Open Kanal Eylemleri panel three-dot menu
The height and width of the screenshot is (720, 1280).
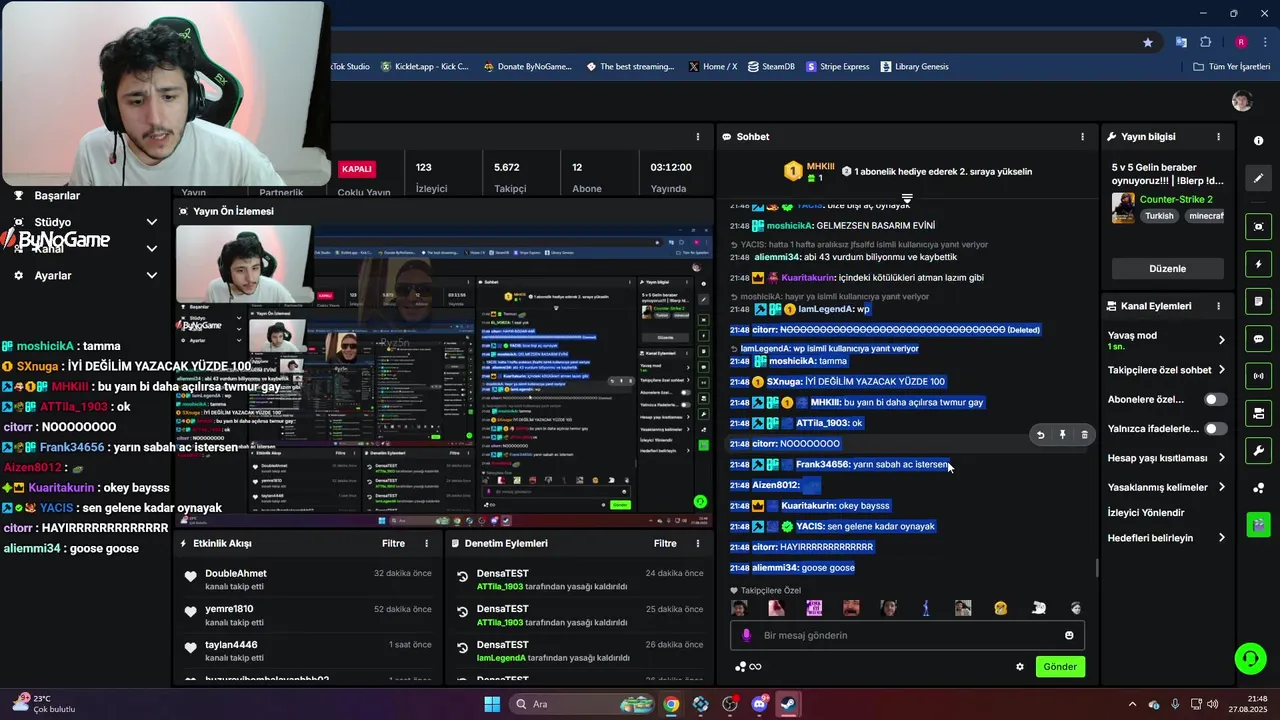pyautogui.click(x=1218, y=306)
